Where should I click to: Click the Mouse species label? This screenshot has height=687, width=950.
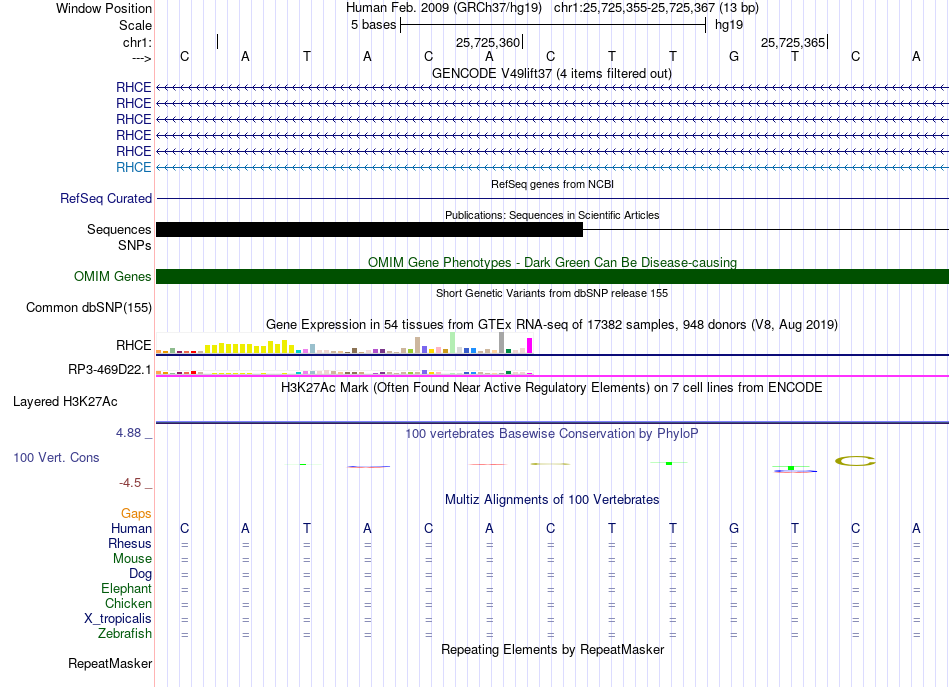pyautogui.click(x=132, y=559)
